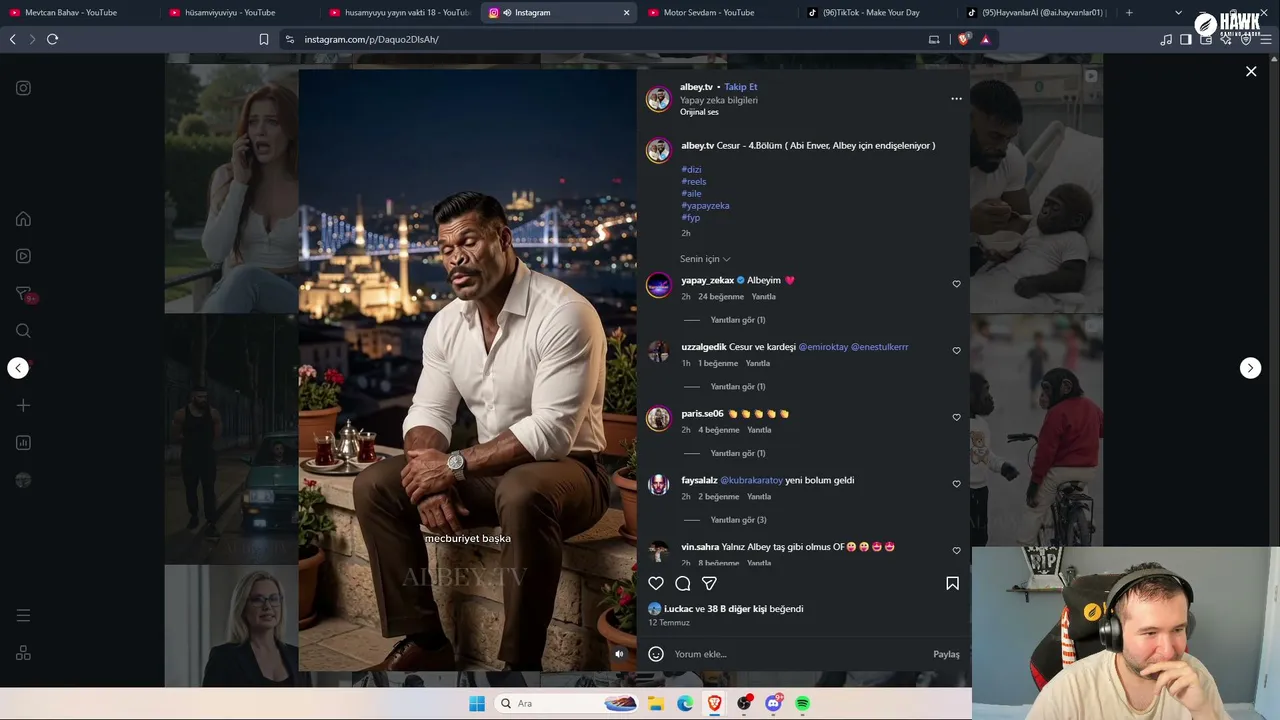Open the hamburger More menu in the sidebar

pyautogui.click(x=23, y=615)
